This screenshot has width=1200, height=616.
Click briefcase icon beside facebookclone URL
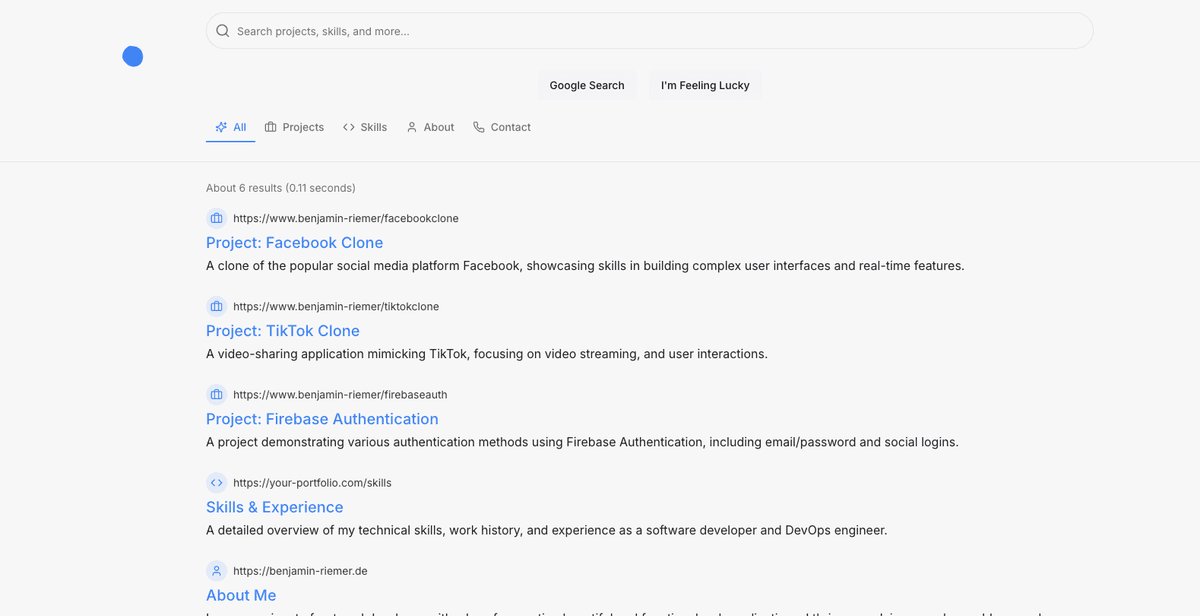(216, 218)
